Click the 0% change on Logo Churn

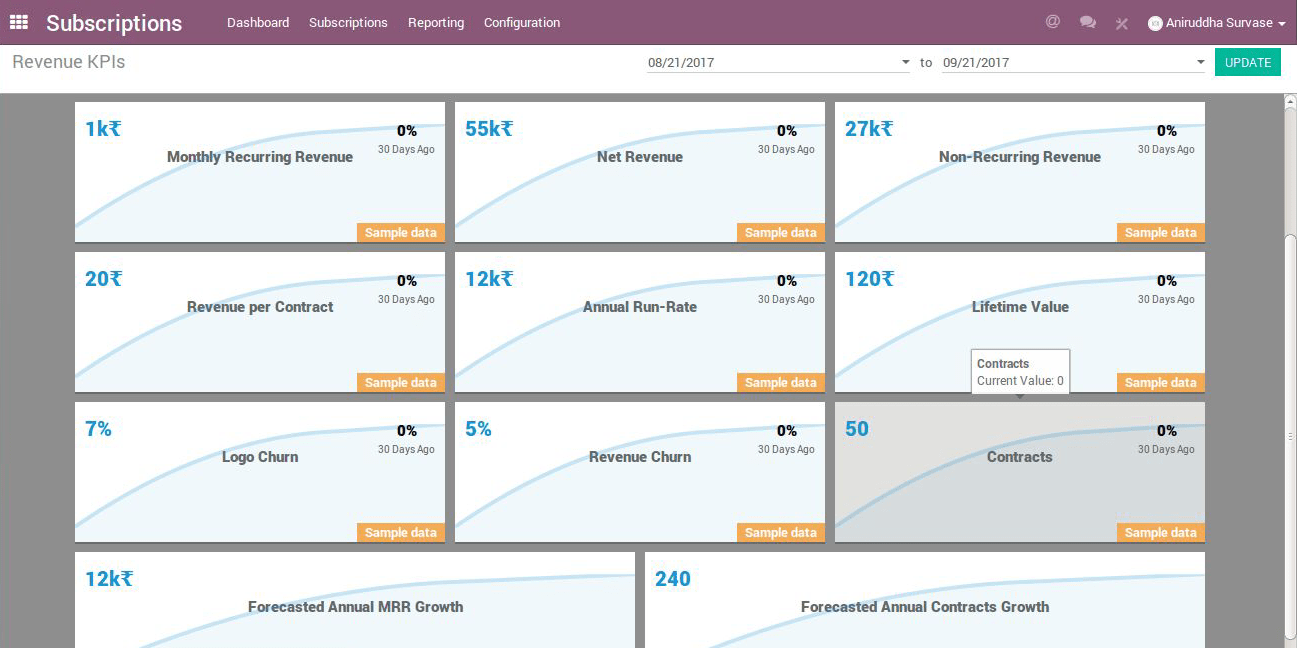tap(407, 431)
